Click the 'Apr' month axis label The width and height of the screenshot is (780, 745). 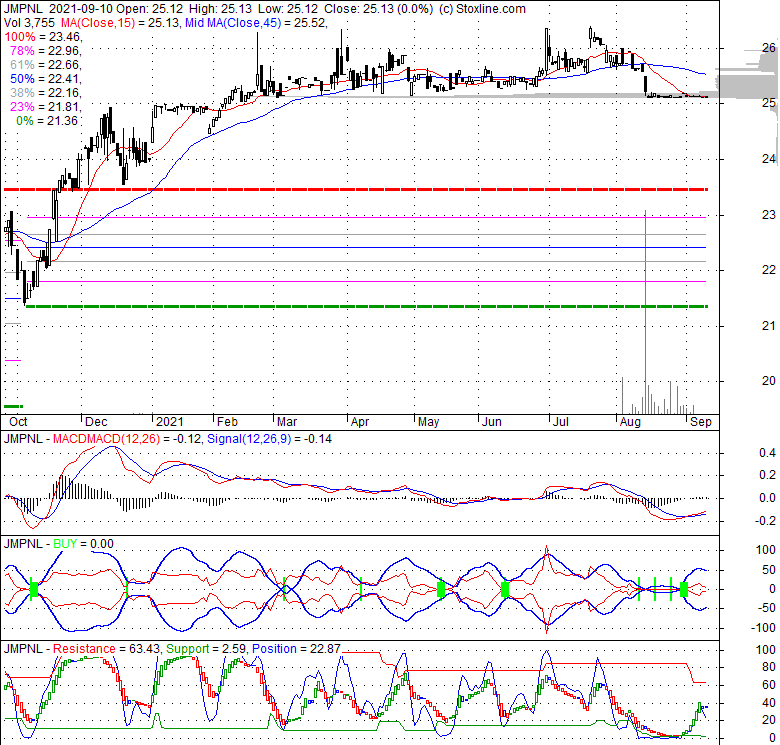[x=360, y=422]
